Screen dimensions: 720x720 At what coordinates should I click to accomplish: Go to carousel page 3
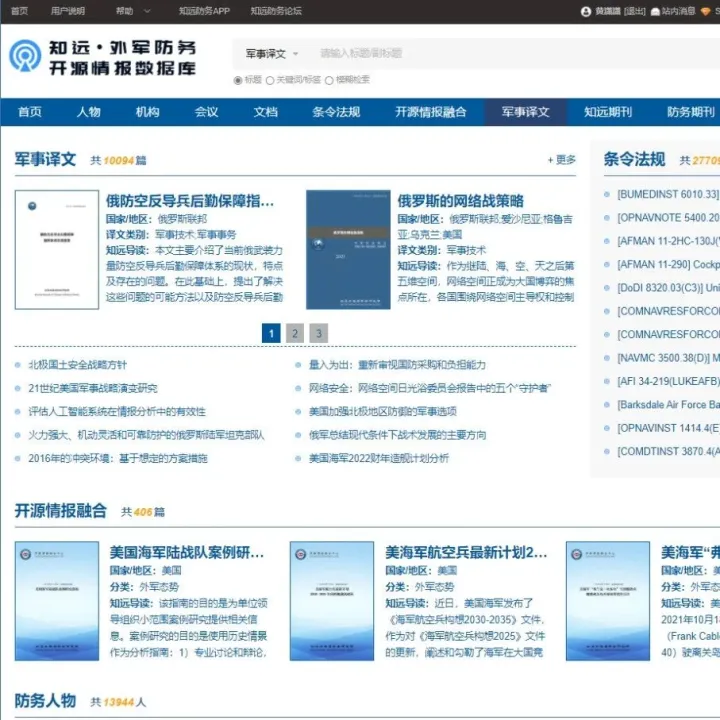coord(319,333)
